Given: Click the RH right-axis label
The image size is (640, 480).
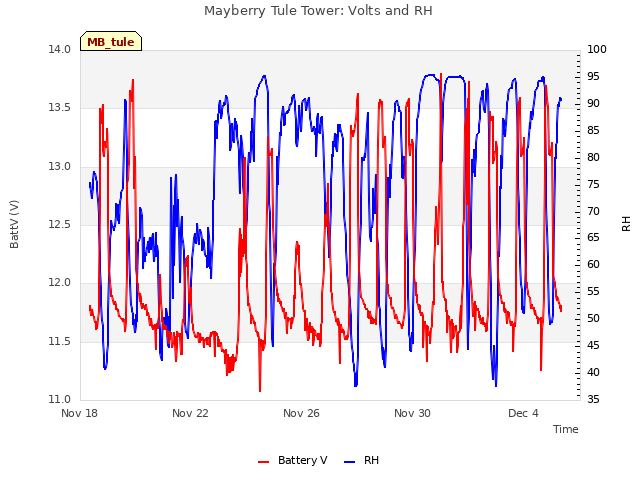Looking at the screenshot, I should pyautogui.click(x=626, y=224).
